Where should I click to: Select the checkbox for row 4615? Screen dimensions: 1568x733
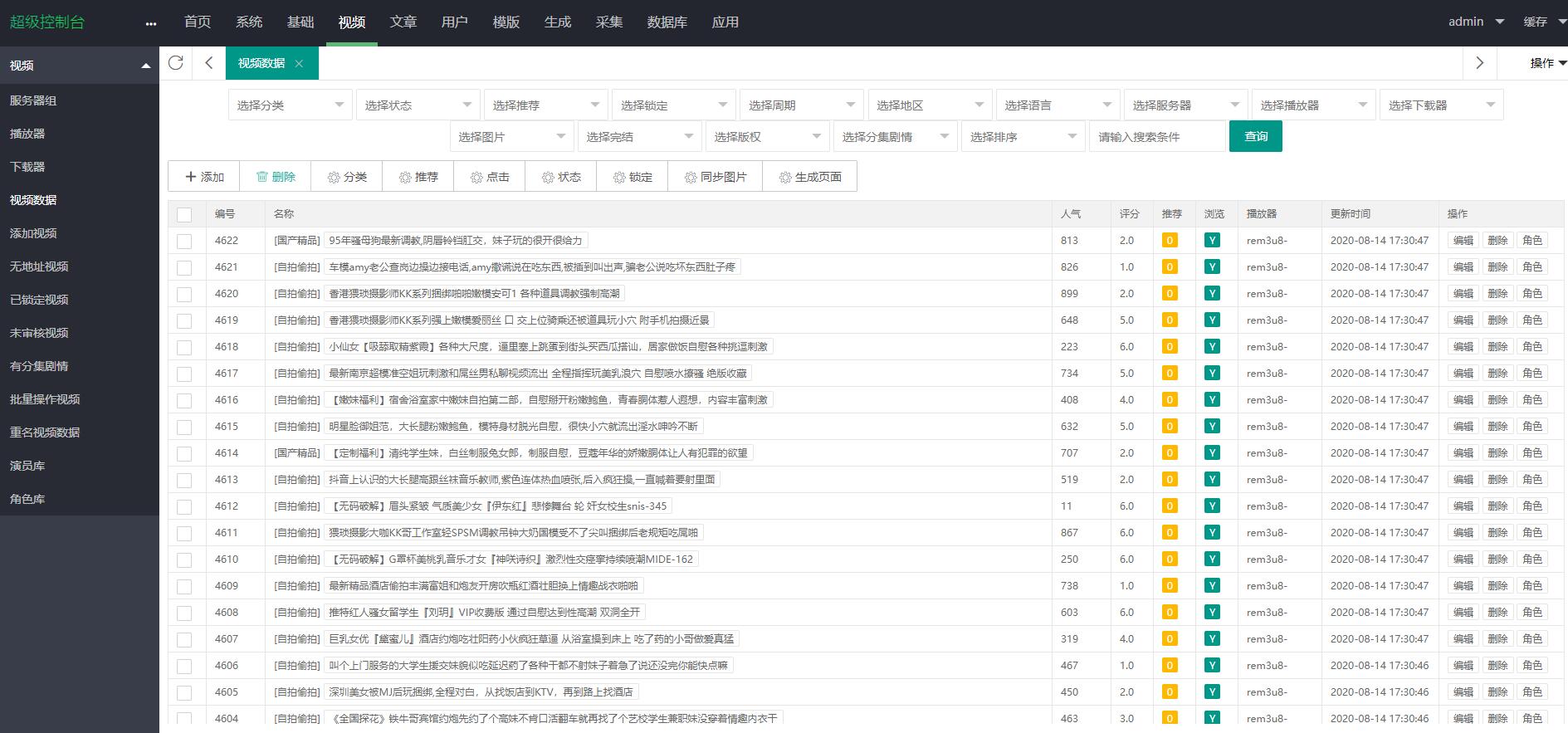click(x=184, y=427)
